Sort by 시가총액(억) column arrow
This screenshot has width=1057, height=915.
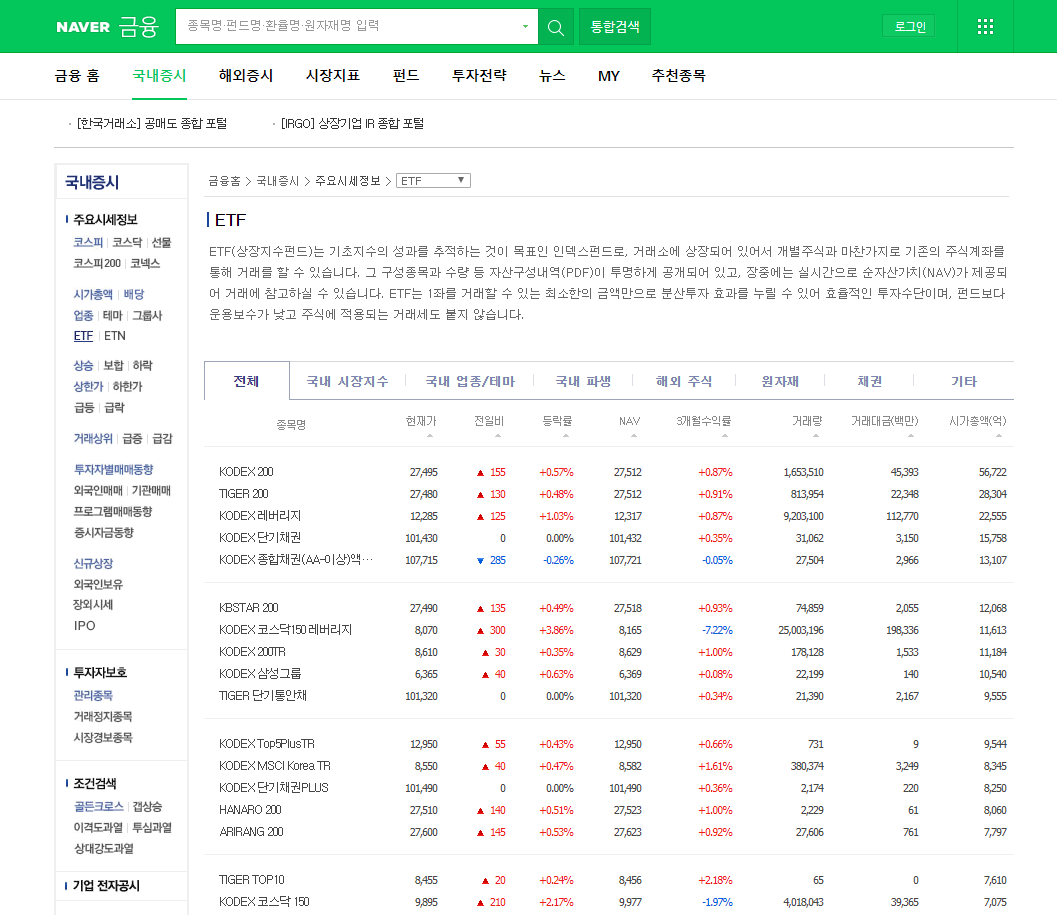point(999,436)
